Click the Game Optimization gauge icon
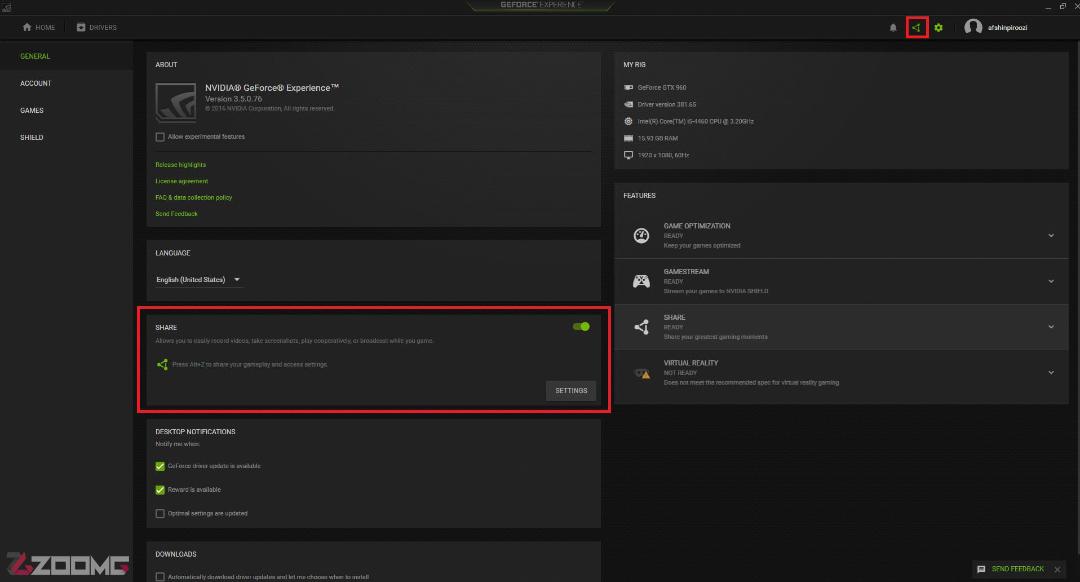This screenshot has width=1080, height=582. click(x=641, y=236)
